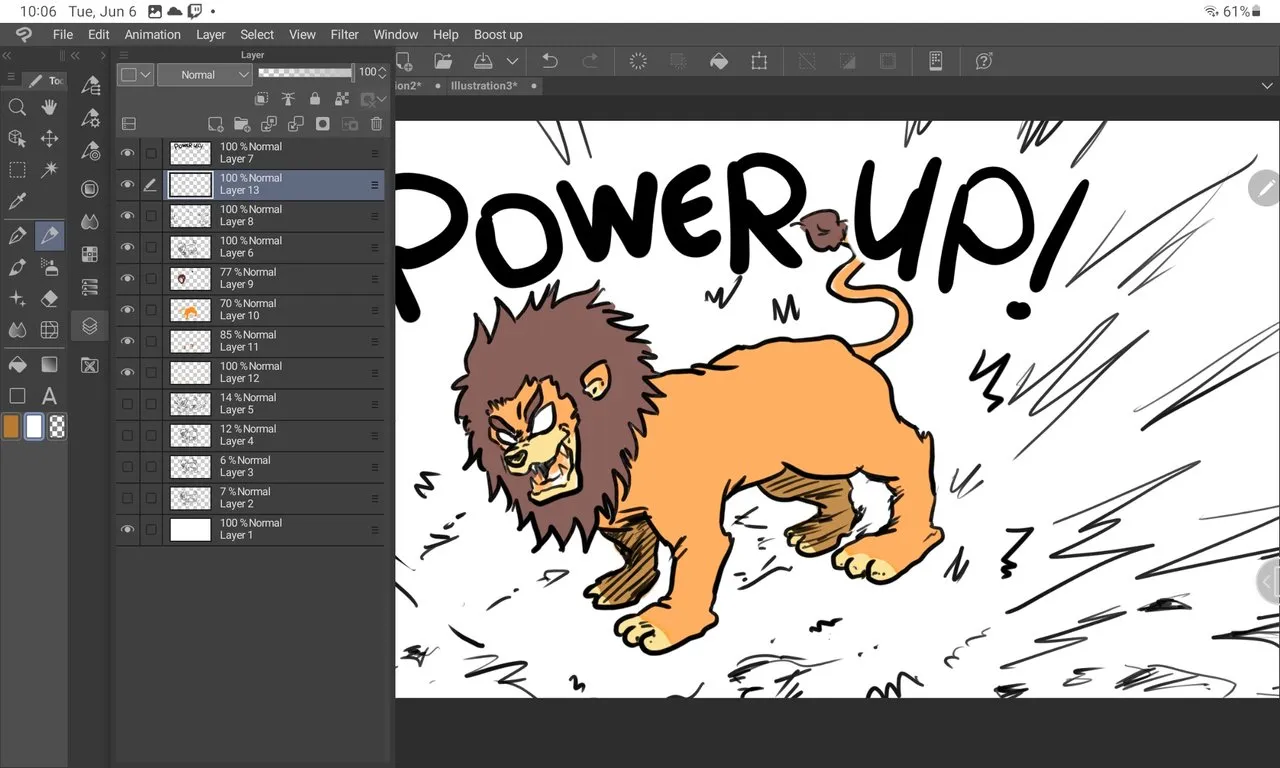Switch to the Illustration3 tab

pos(484,86)
